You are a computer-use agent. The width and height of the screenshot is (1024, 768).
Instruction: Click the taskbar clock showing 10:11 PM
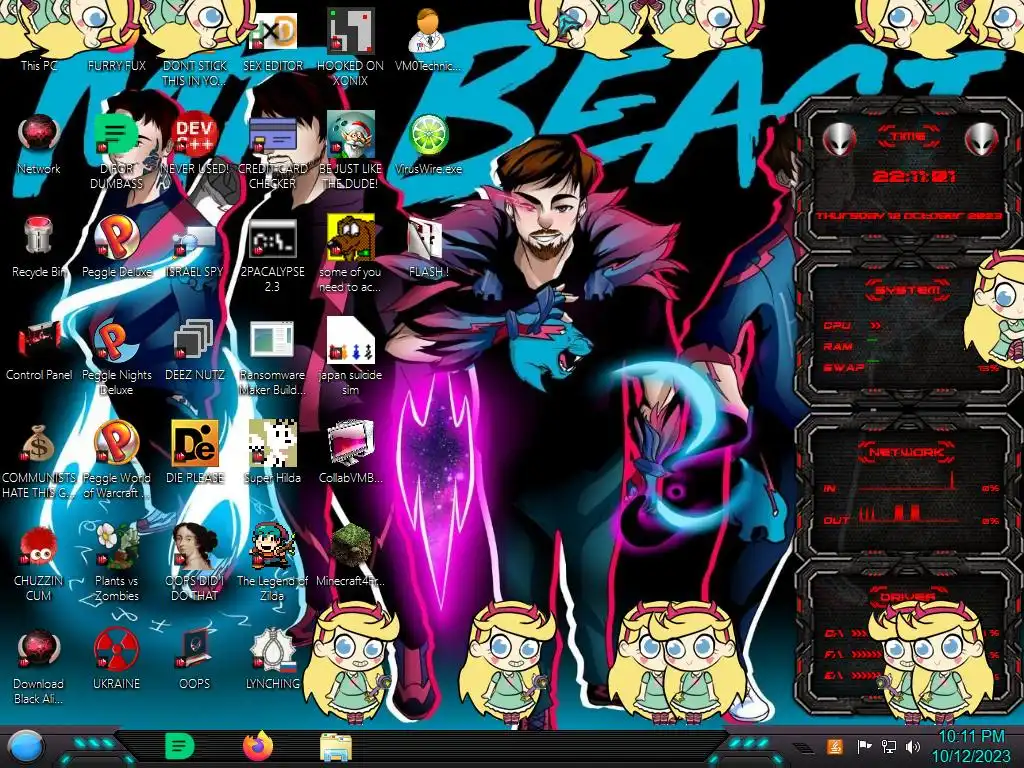pos(970,746)
